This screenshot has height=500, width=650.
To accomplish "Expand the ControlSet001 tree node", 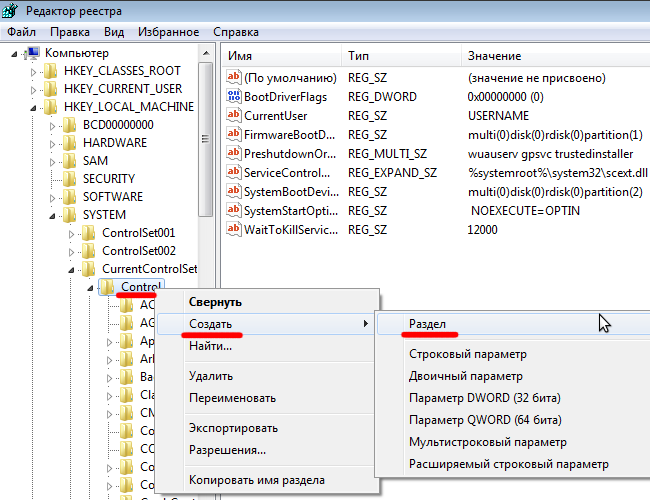I will coord(72,233).
